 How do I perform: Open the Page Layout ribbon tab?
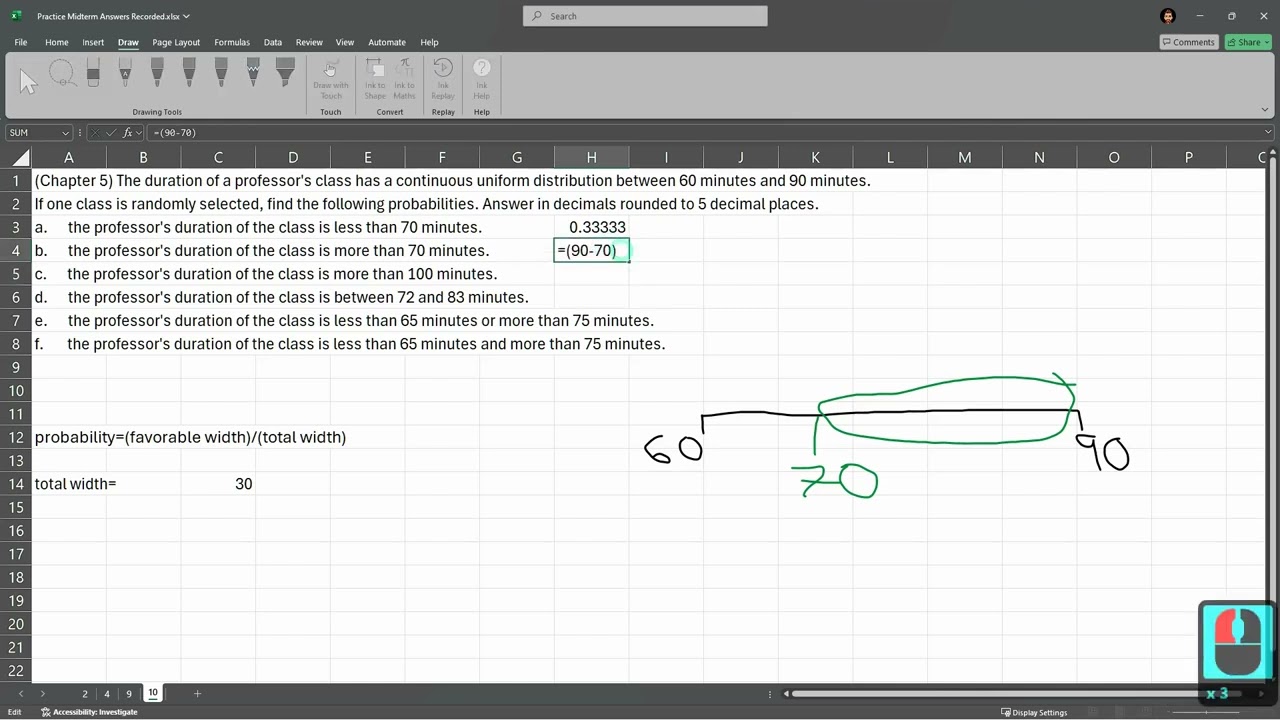[176, 42]
